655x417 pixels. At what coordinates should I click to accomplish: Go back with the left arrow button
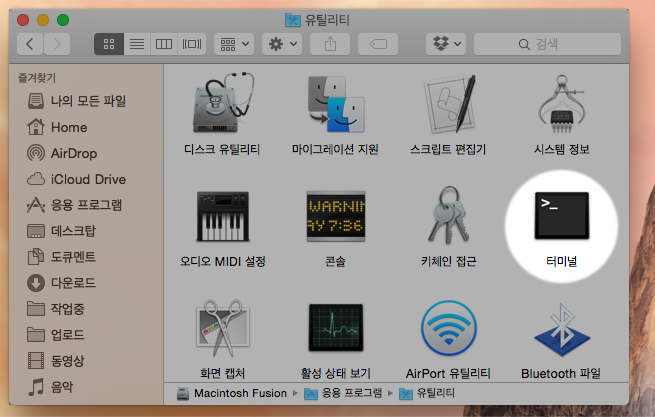coord(30,44)
